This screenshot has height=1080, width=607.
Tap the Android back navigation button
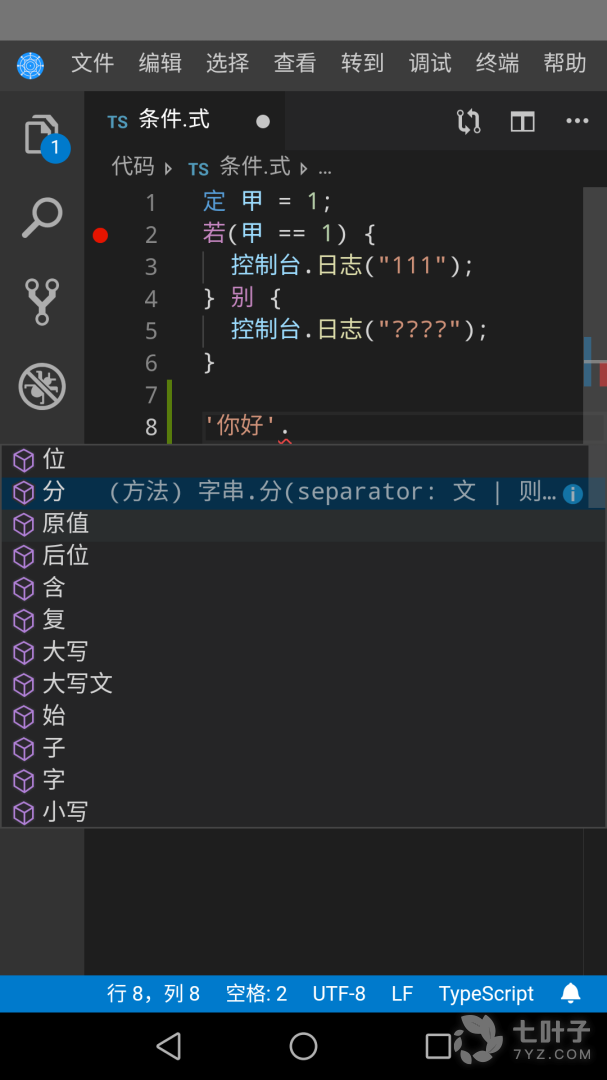(x=169, y=1046)
